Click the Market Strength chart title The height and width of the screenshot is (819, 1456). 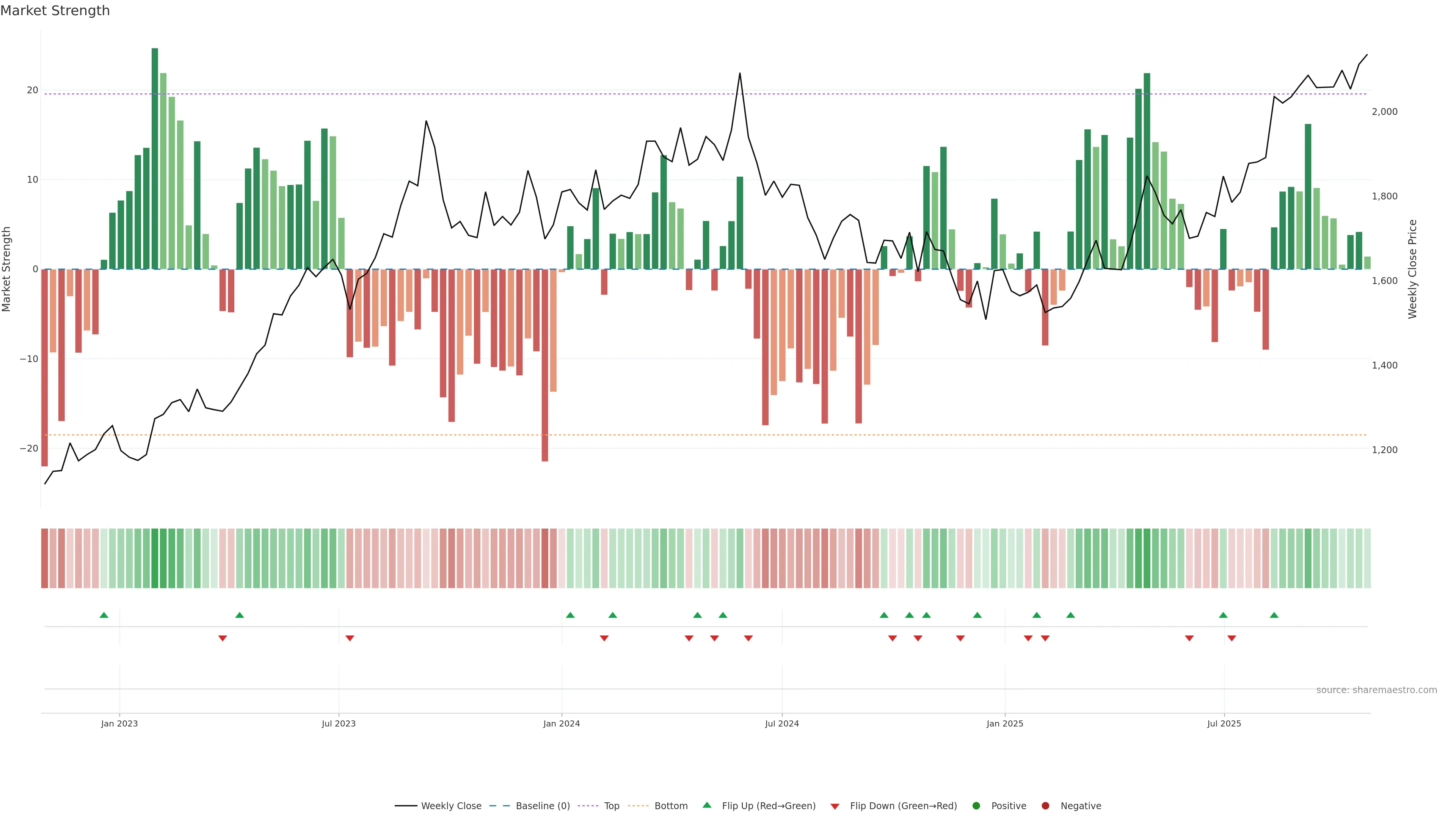[55, 11]
